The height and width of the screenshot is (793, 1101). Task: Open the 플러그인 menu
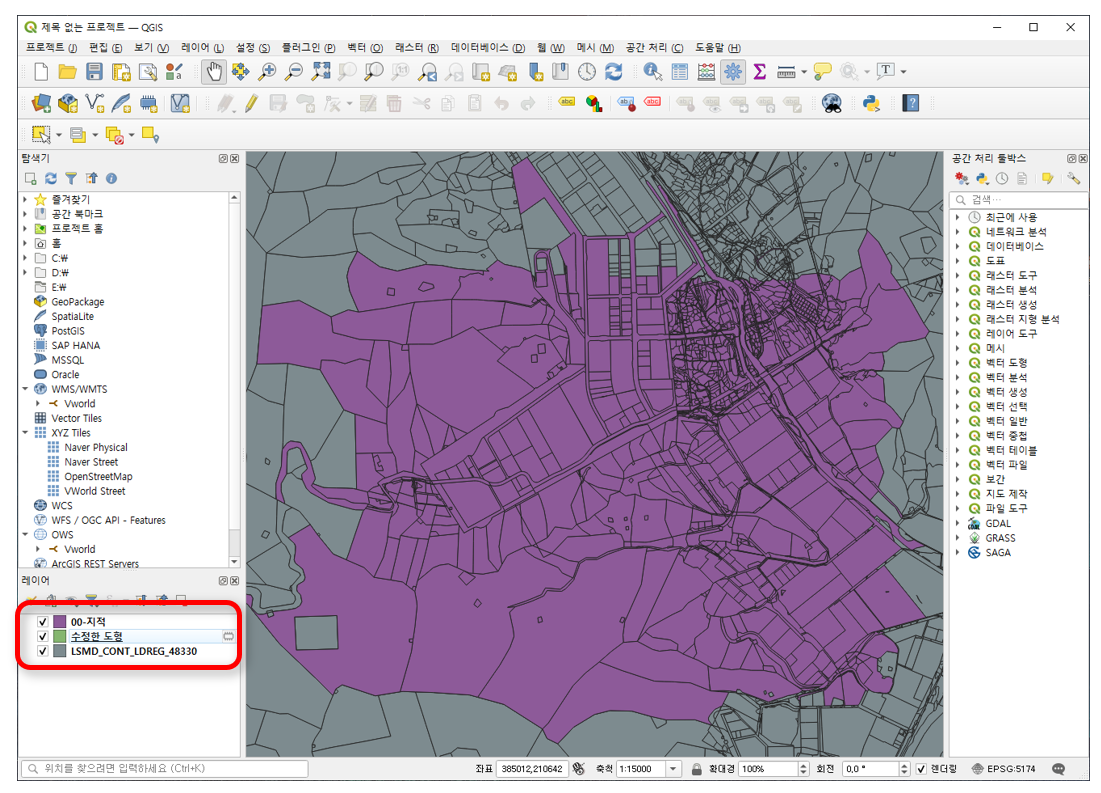[308, 47]
